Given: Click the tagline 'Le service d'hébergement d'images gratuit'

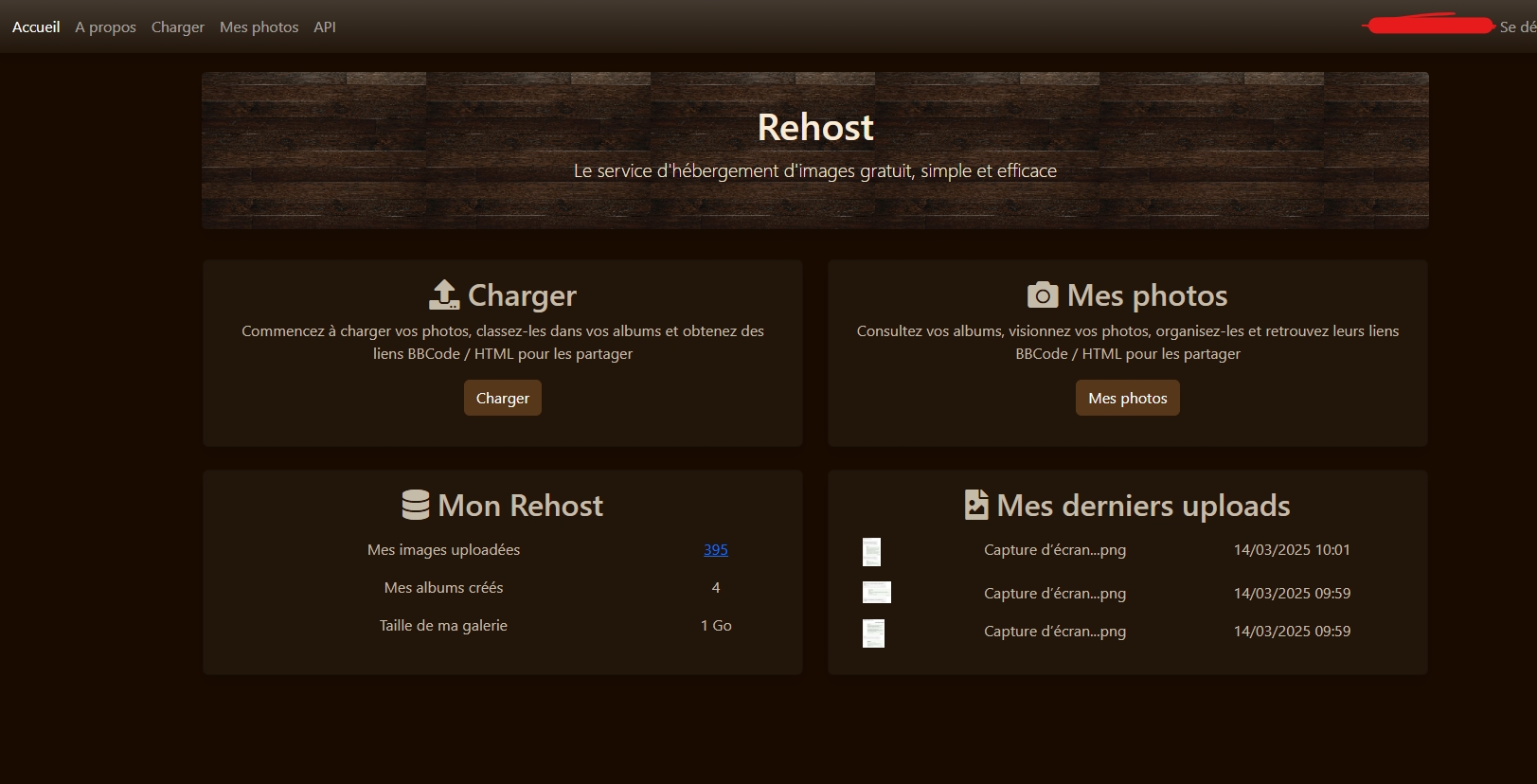Looking at the screenshot, I should tap(815, 170).
